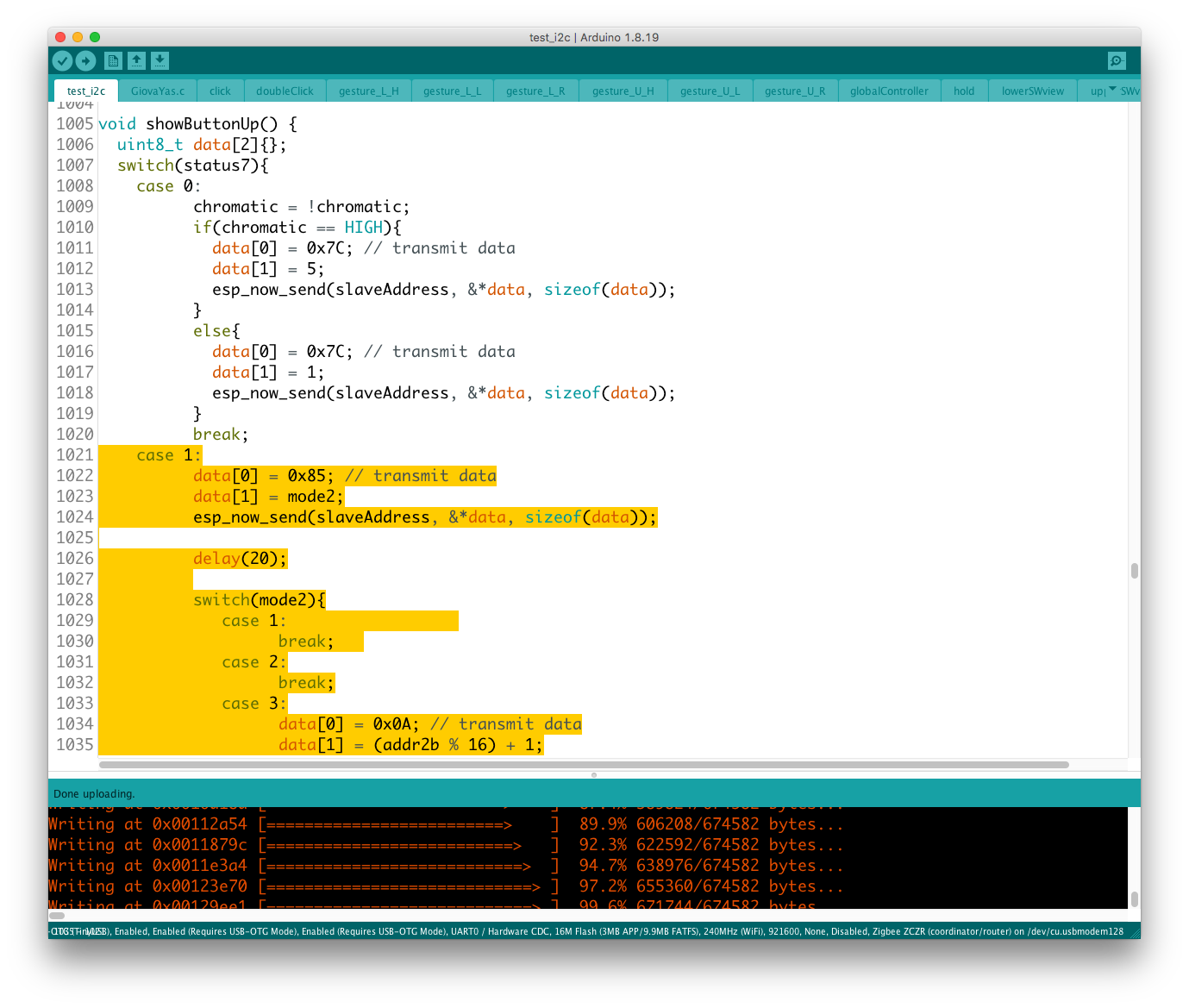Open the doubleClick tab

(285, 91)
